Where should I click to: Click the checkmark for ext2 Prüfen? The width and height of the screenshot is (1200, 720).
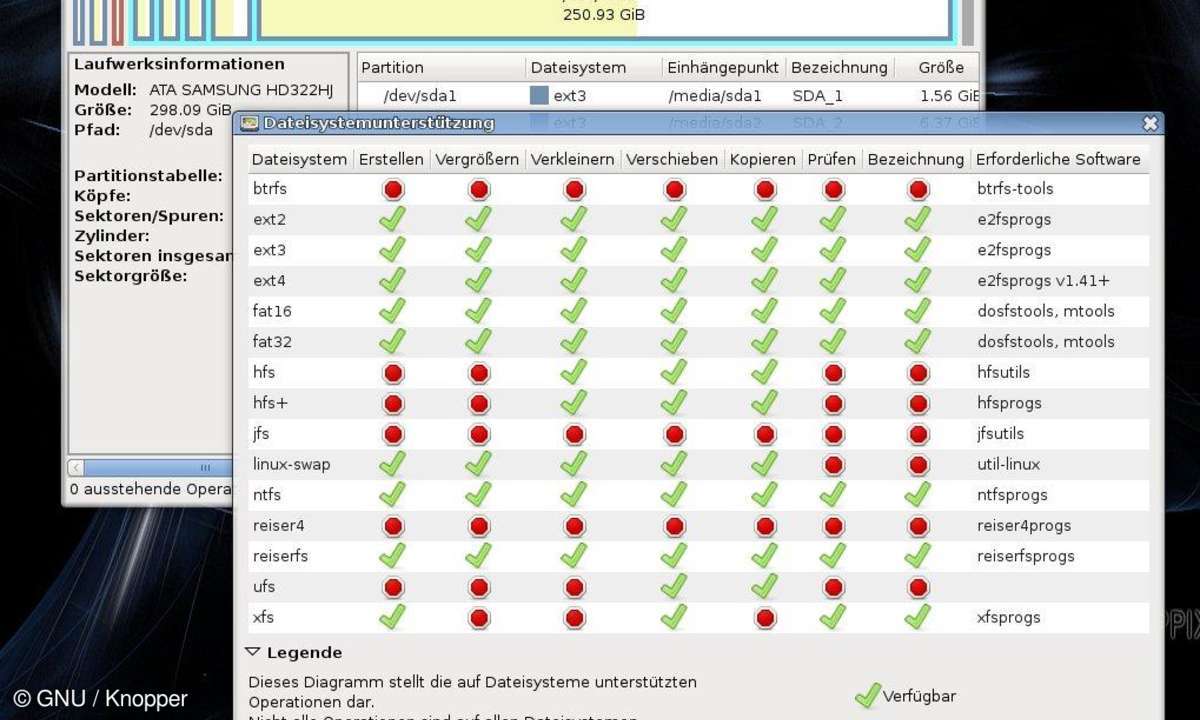click(833, 219)
